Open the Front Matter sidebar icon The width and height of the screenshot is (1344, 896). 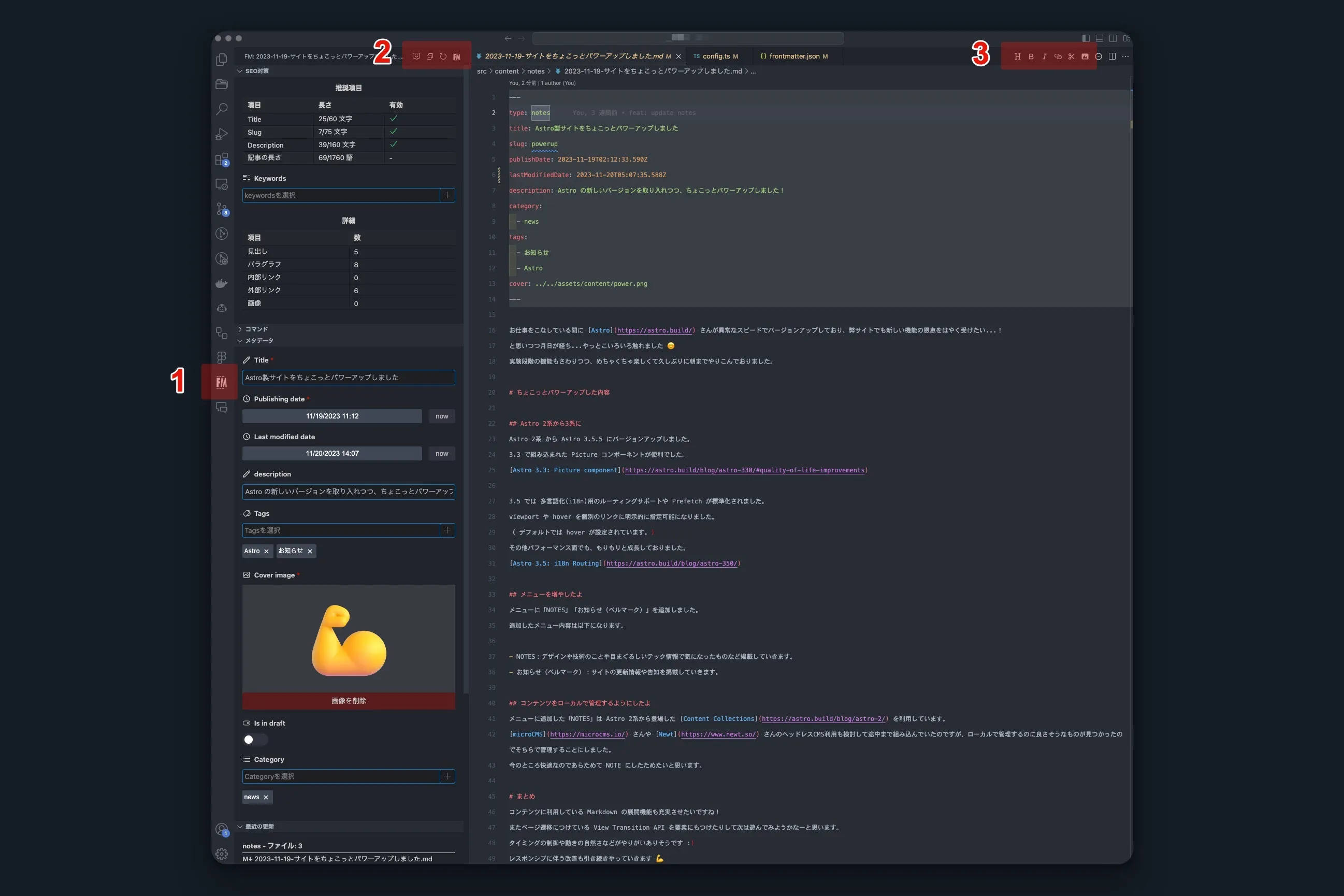(x=221, y=382)
